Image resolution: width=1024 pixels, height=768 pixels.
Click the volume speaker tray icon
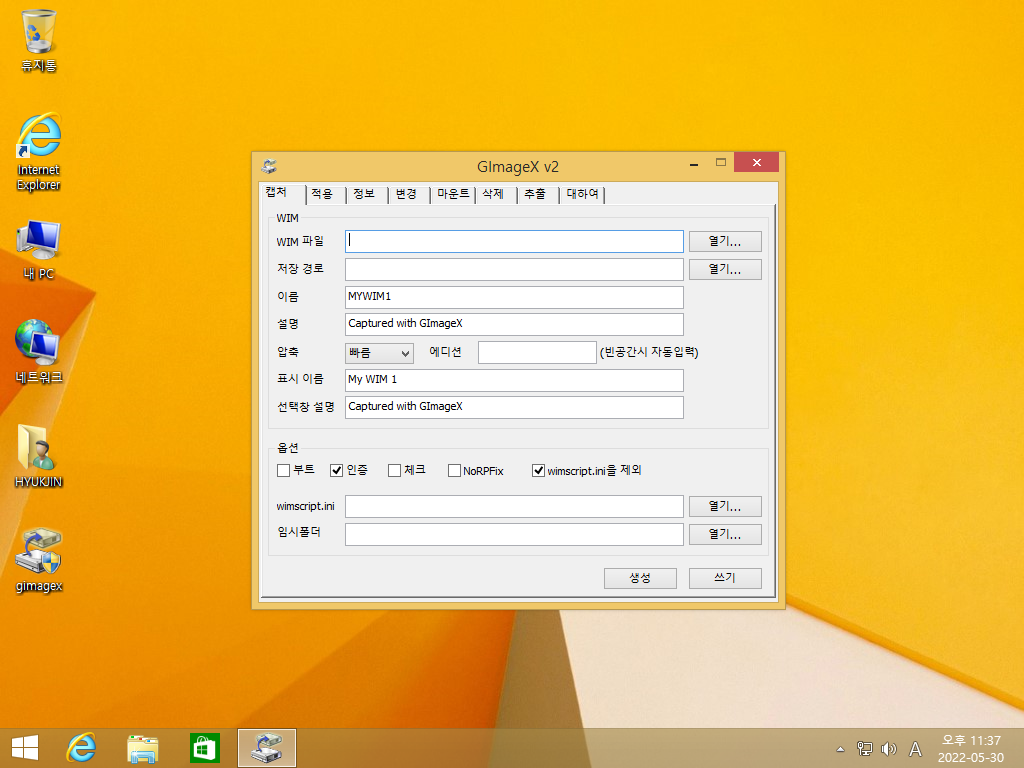[x=888, y=749]
